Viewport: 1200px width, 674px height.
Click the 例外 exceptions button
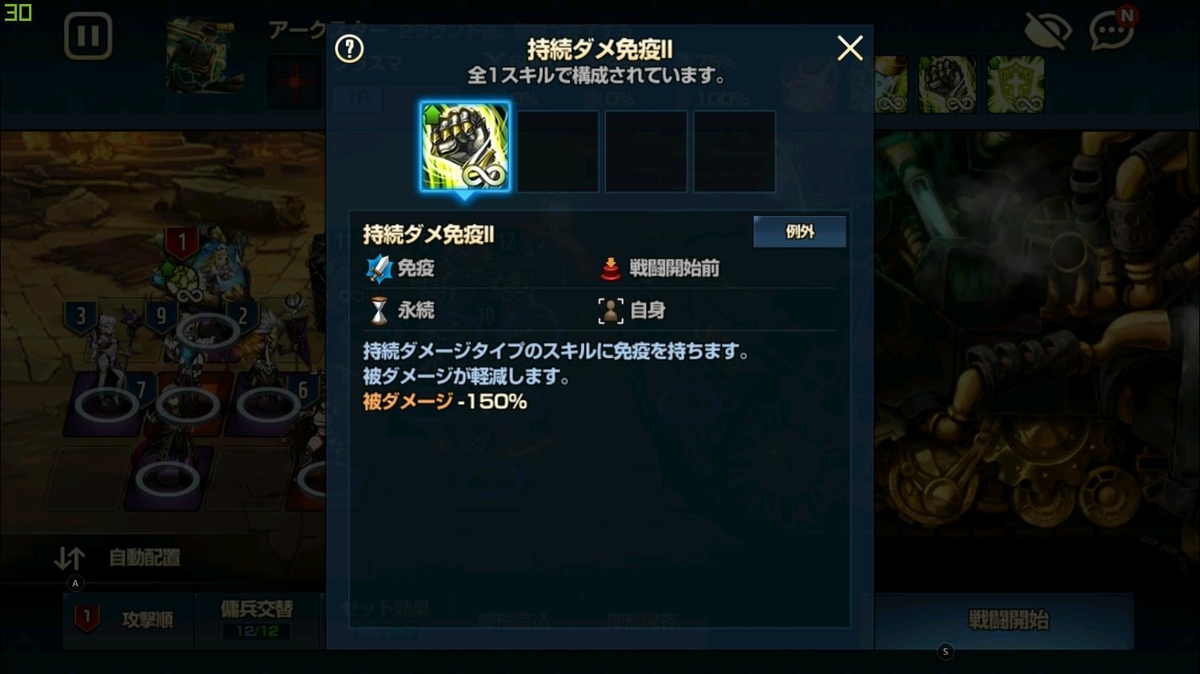(800, 232)
